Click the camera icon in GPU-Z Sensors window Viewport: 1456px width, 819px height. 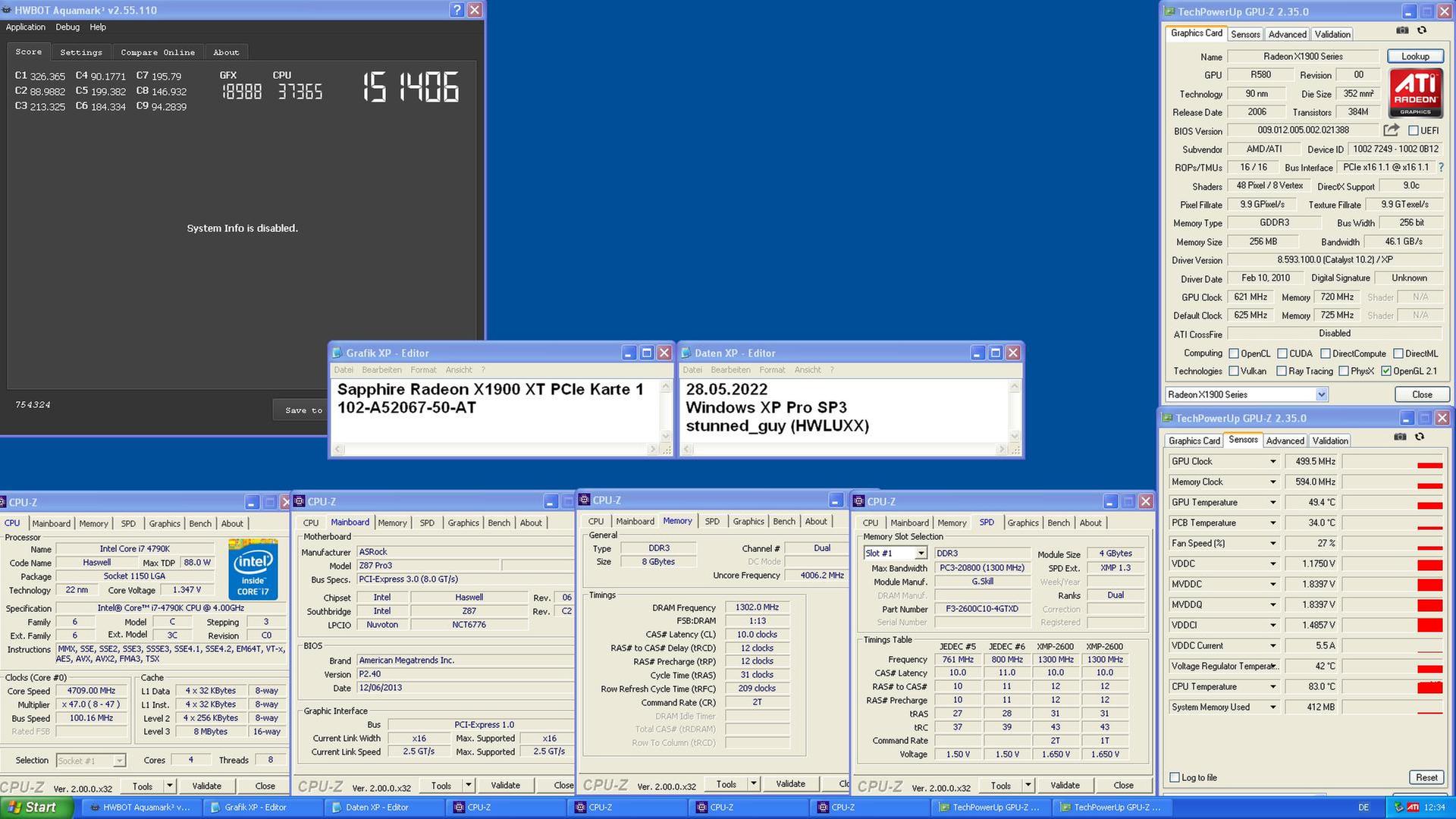[x=1400, y=437]
